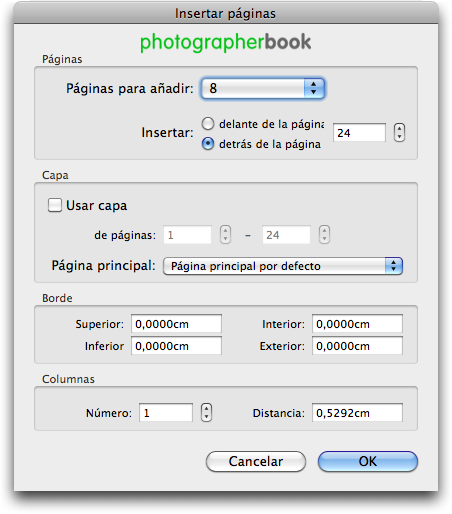This screenshot has width=452, height=514.
Task: Click the Exterior border field
Action: tap(357, 346)
